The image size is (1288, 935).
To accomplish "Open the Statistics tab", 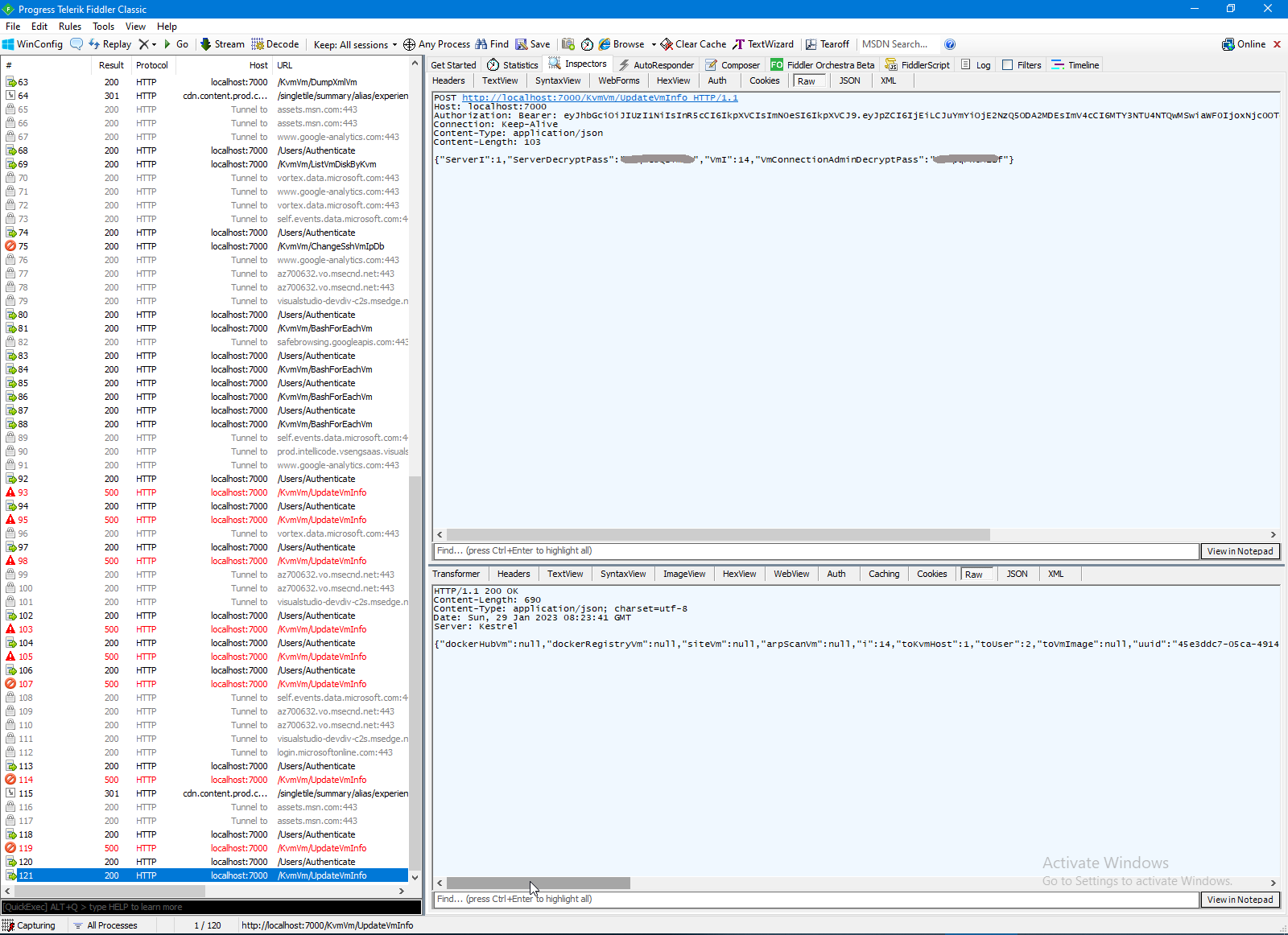I will click(x=513, y=65).
